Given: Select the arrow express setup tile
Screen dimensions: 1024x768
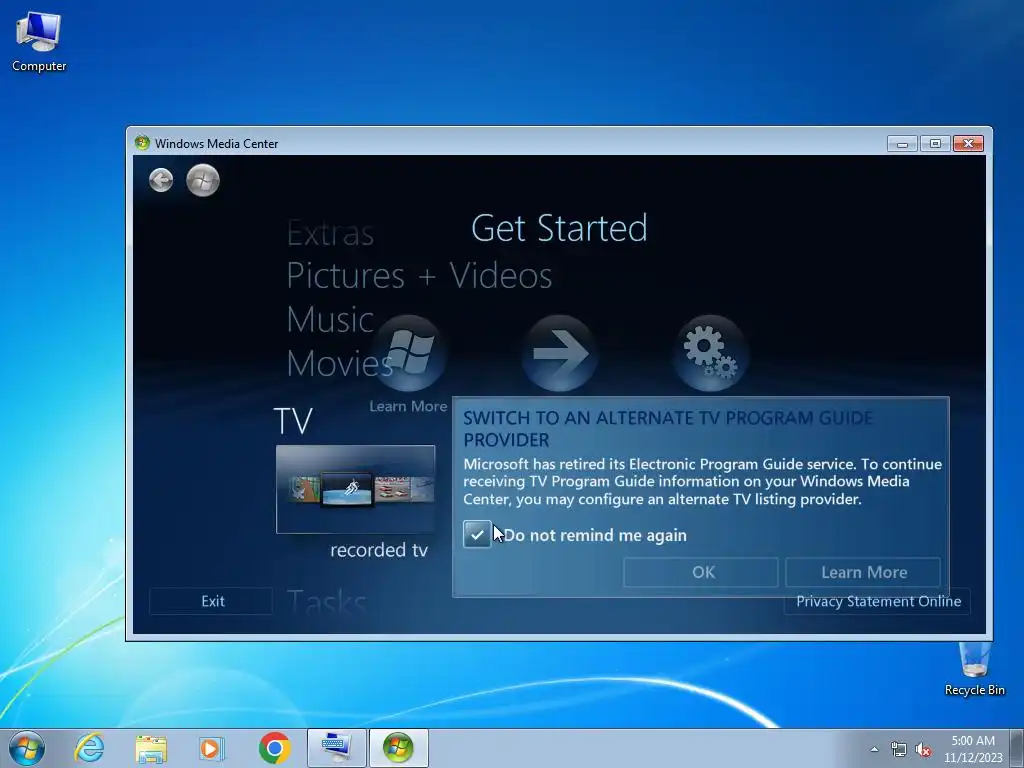Looking at the screenshot, I should click(560, 353).
